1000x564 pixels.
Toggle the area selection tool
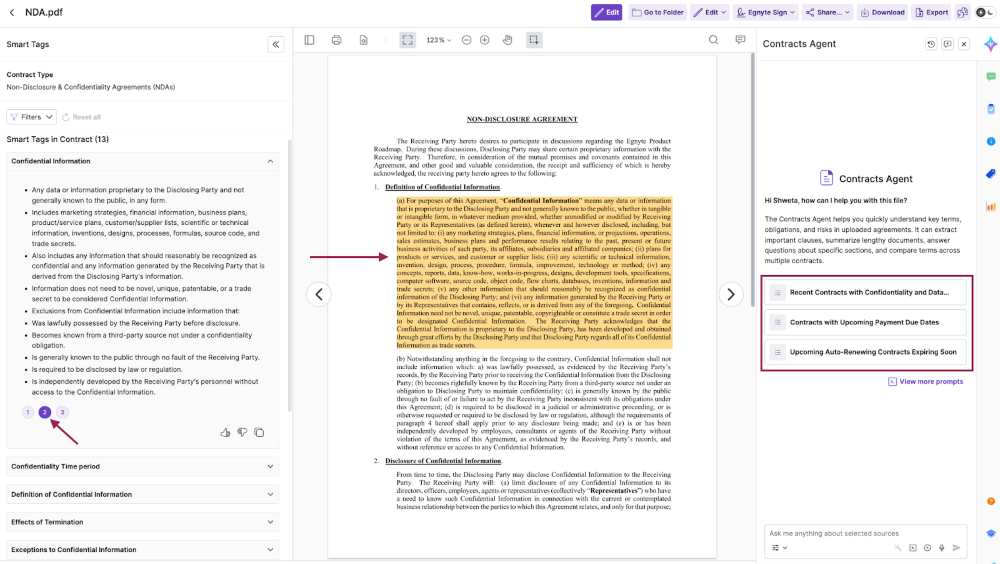click(534, 40)
